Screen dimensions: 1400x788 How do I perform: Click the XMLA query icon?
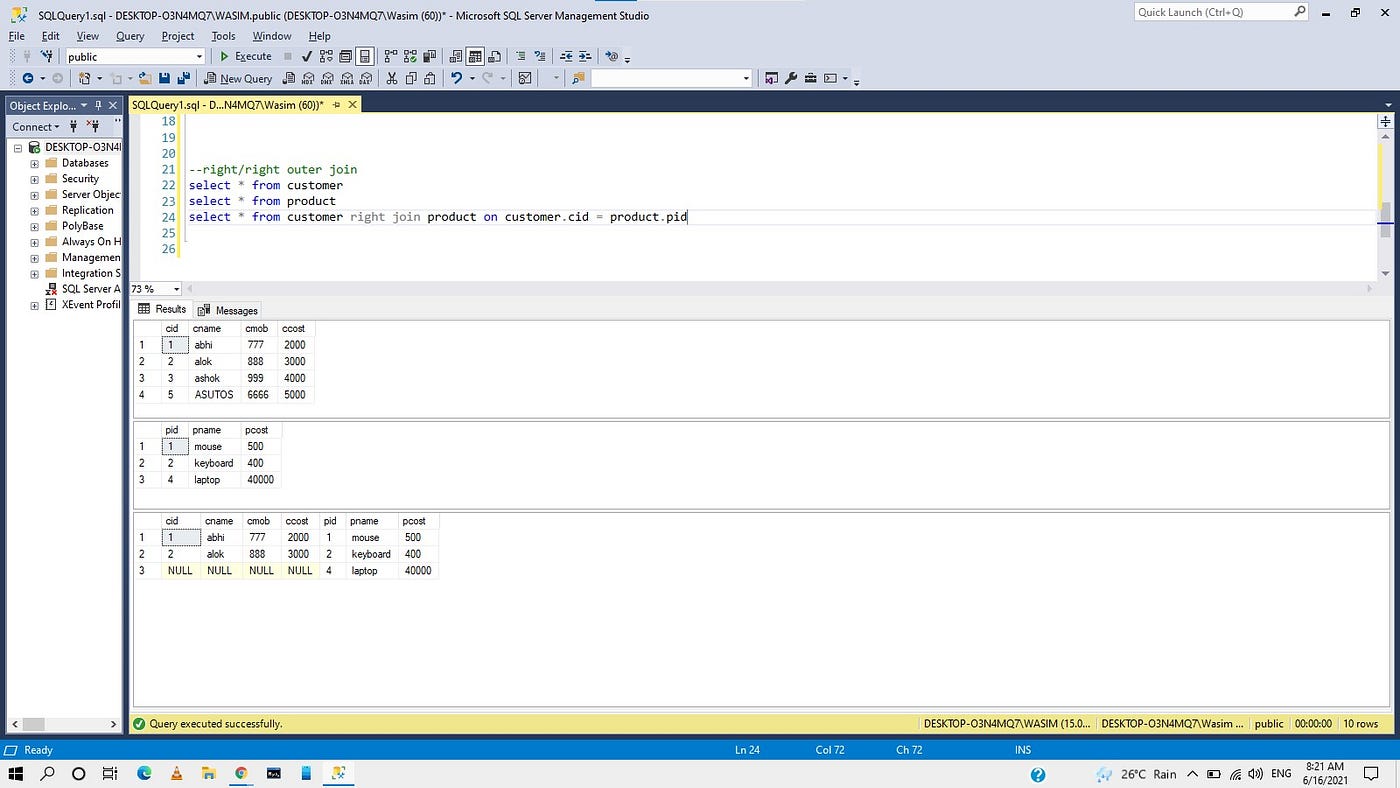[347, 78]
